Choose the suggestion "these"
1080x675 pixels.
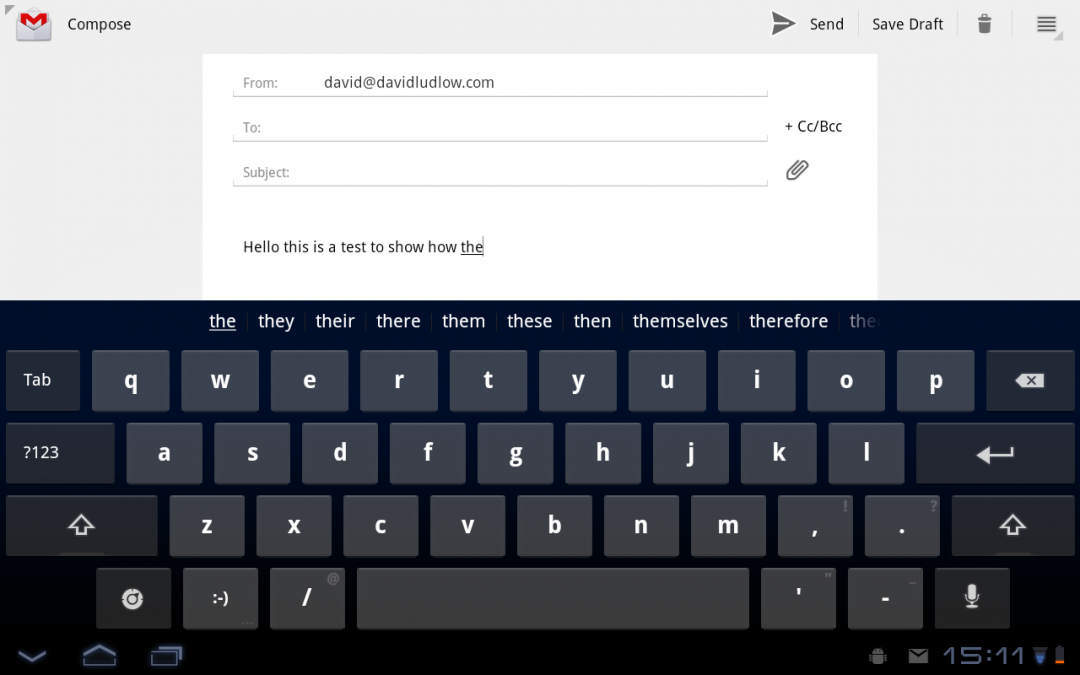tap(529, 321)
